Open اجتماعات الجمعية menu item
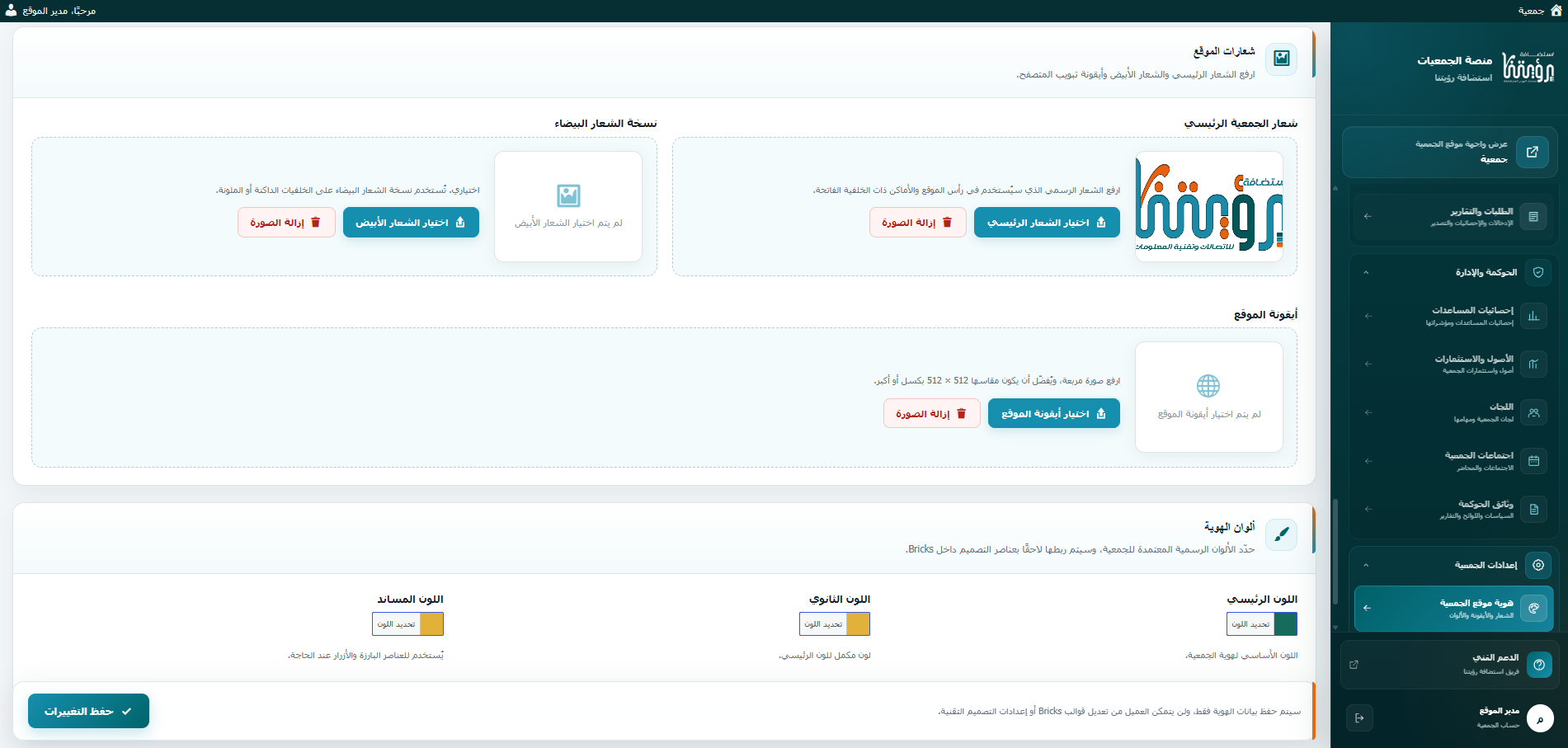1568x748 pixels. [1453, 461]
